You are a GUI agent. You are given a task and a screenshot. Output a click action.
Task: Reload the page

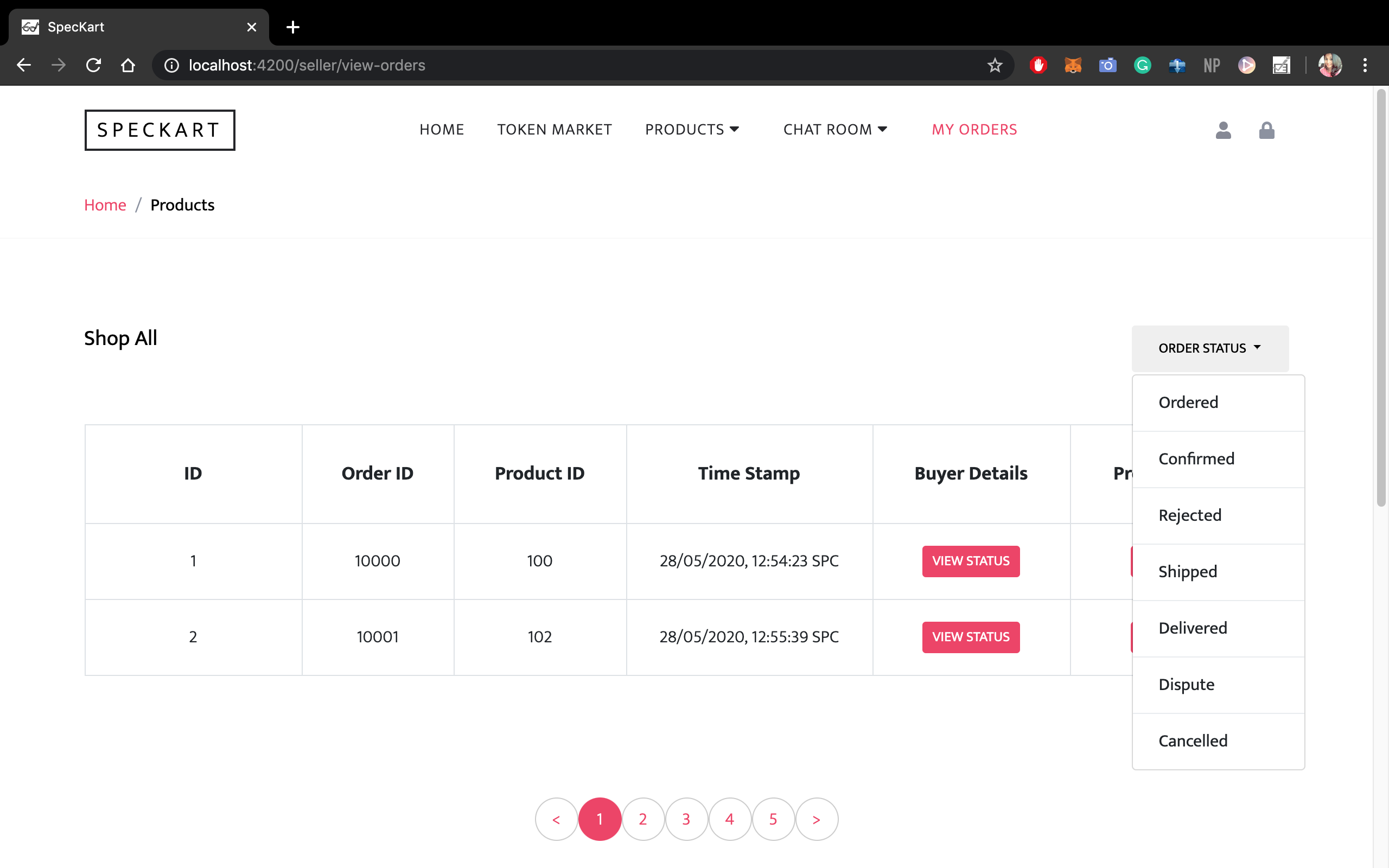(x=93, y=66)
